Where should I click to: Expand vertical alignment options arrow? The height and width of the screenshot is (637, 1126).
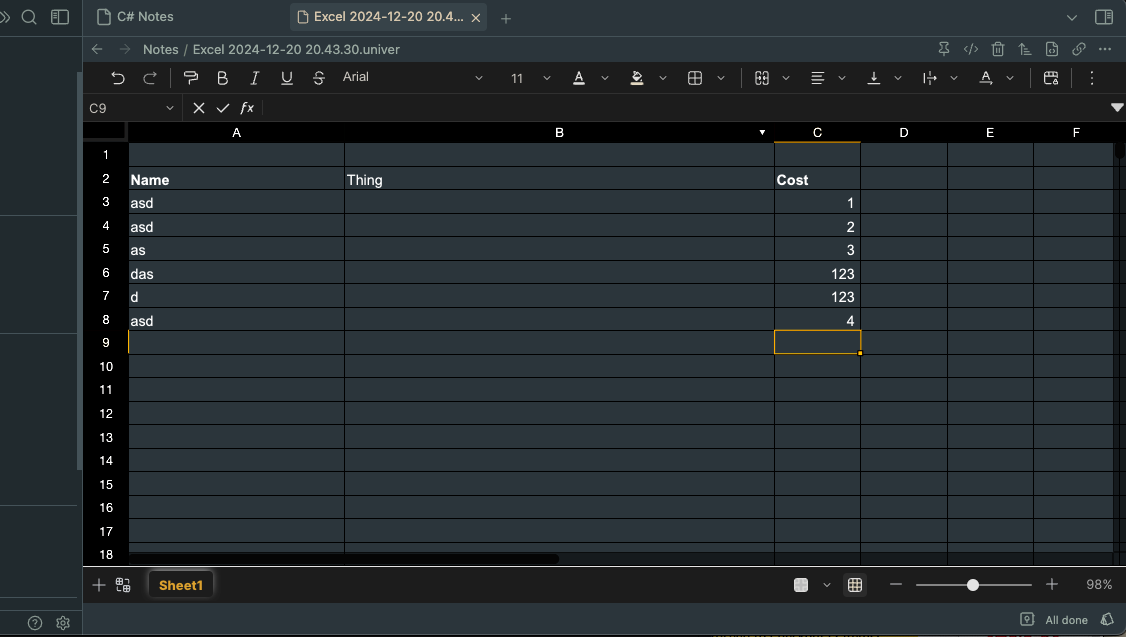click(x=898, y=78)
